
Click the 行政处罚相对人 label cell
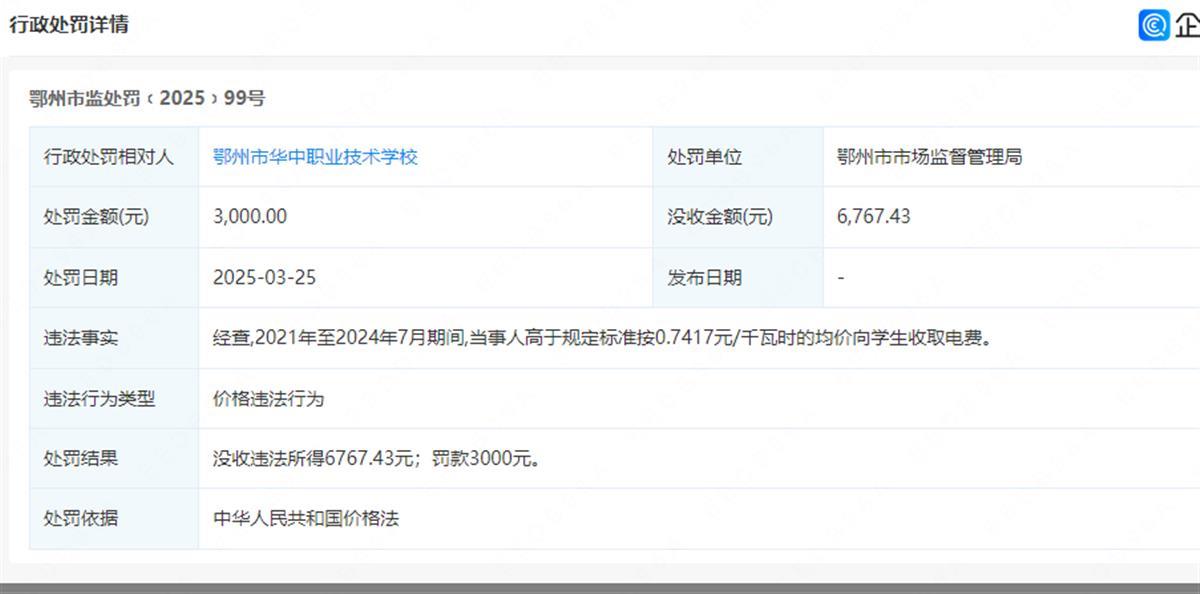pos(108,157)
